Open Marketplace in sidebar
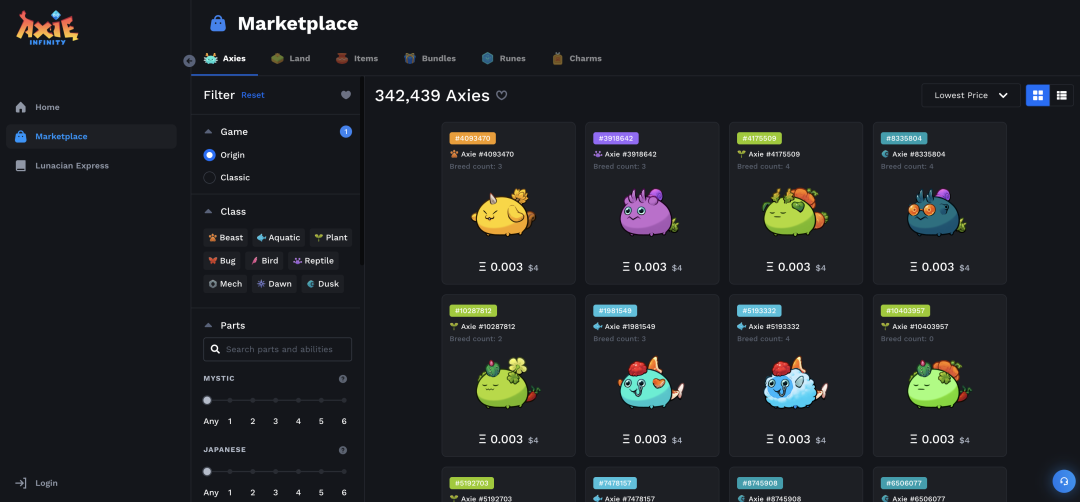The image size is (1080, 502). coord(92,136)
